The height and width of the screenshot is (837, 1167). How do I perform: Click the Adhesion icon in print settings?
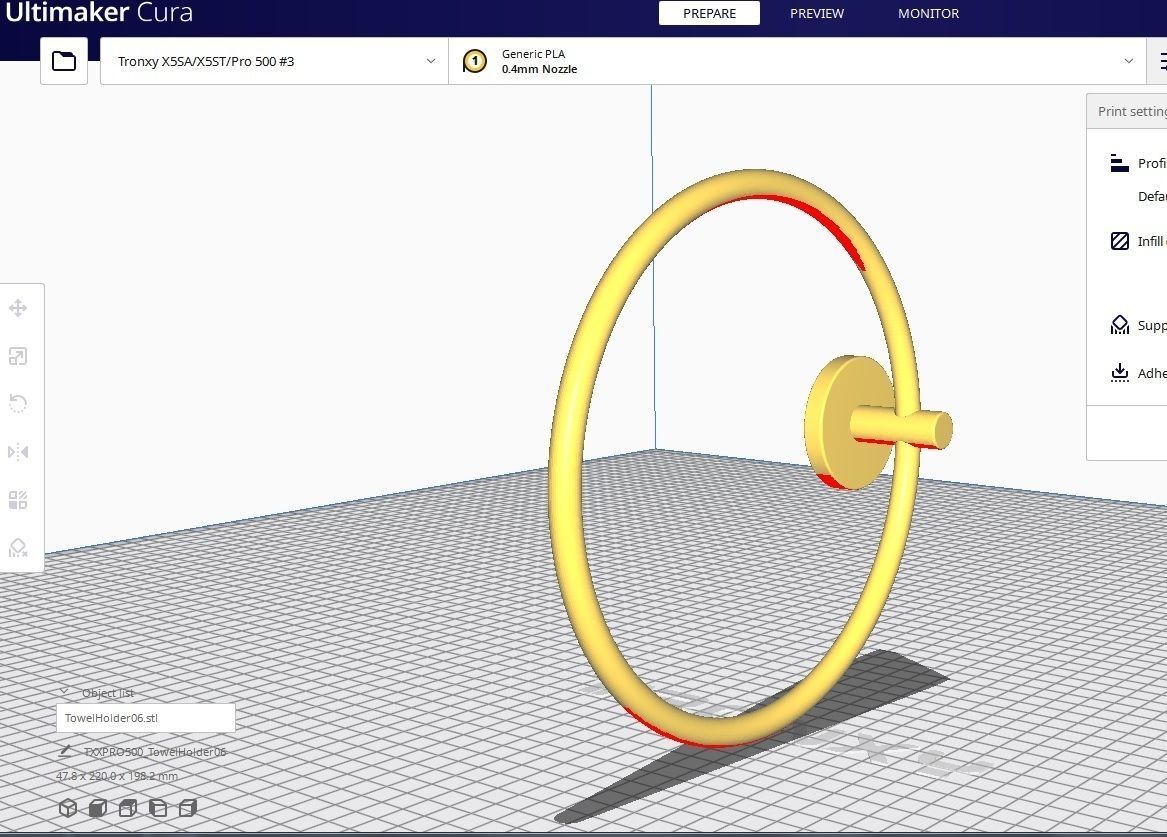1119,373
